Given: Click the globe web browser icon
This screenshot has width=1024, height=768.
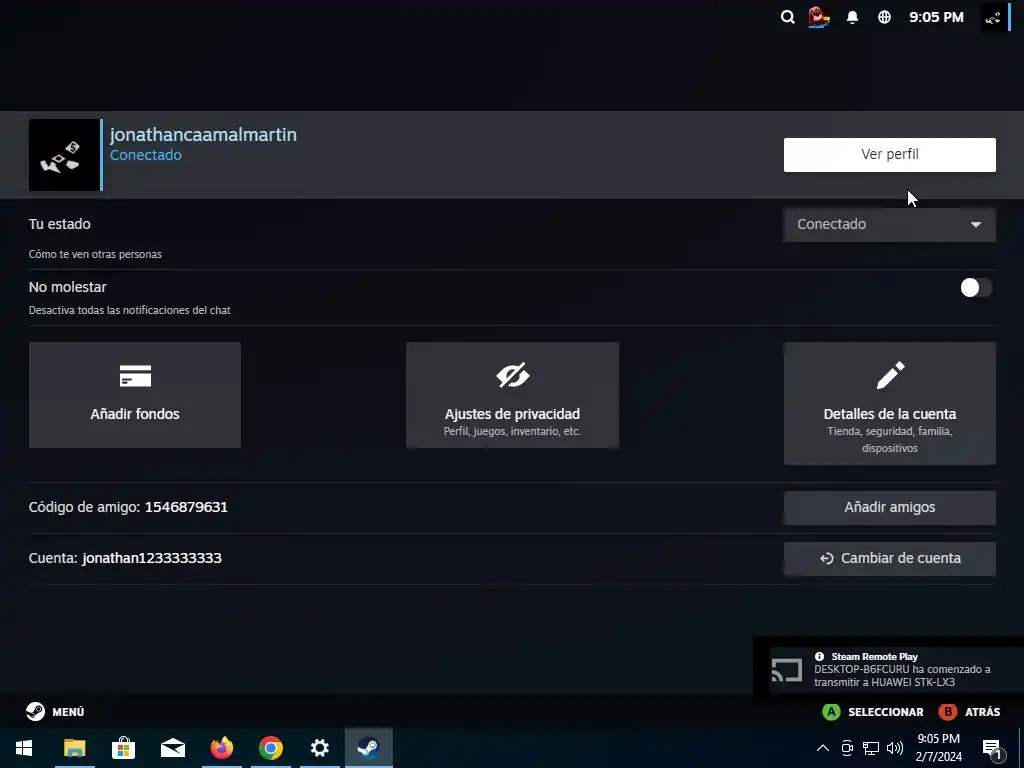Looking at the screenshot, I should [x=884, y=18].
